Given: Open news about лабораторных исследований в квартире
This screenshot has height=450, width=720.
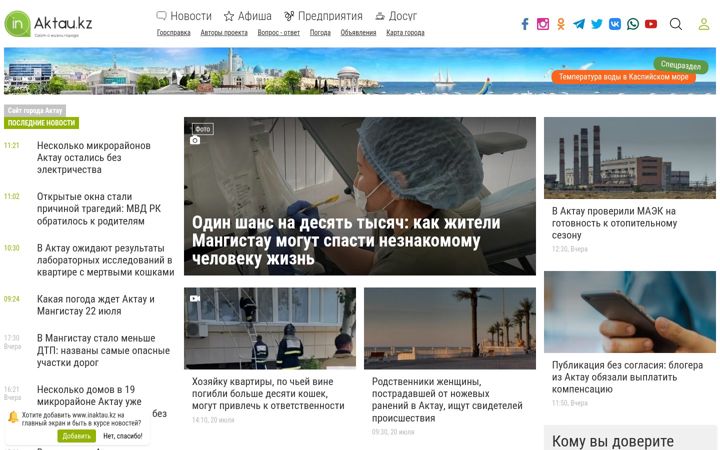Looking at the screenshot, I should click(x=106, y=260).
